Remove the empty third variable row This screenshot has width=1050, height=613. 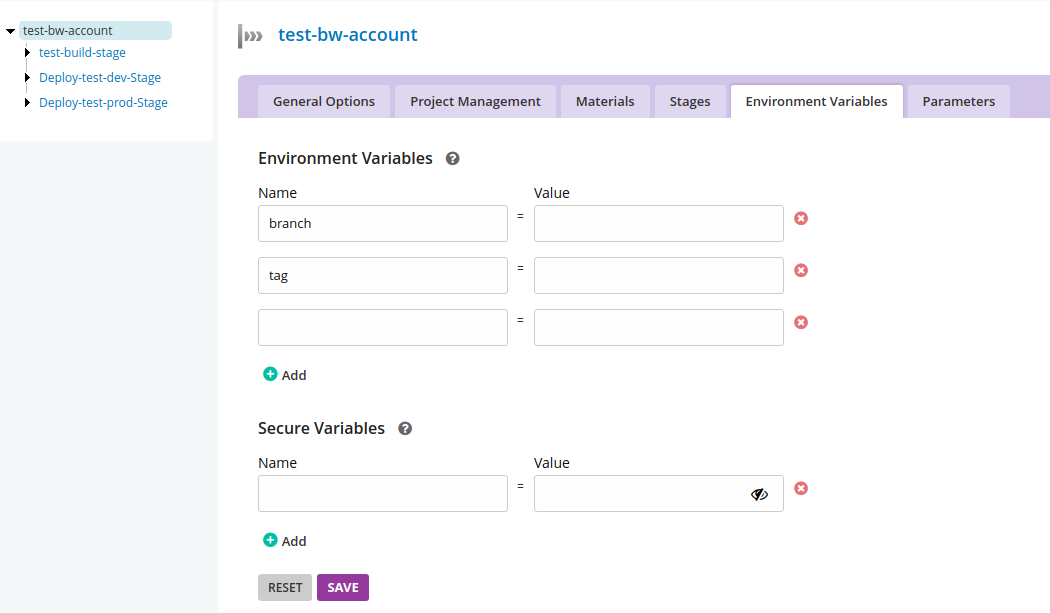click(x=801, y=322)
